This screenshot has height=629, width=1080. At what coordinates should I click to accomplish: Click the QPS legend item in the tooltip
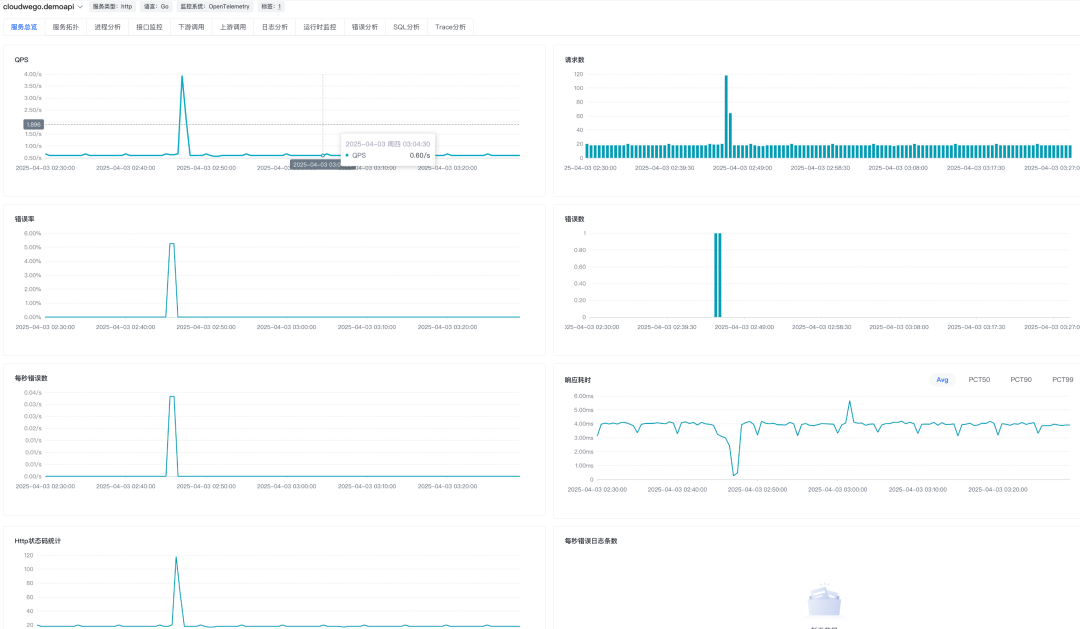click(x=360, y=154)
